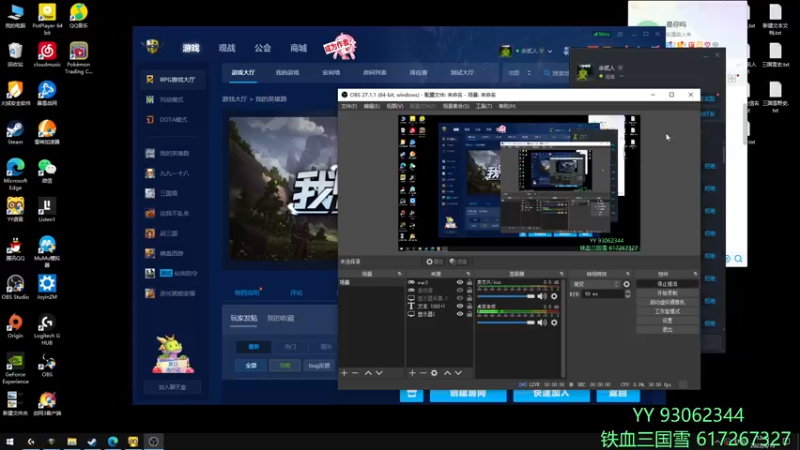Open the Origin desktop shortcut

(x=15, y=327)
